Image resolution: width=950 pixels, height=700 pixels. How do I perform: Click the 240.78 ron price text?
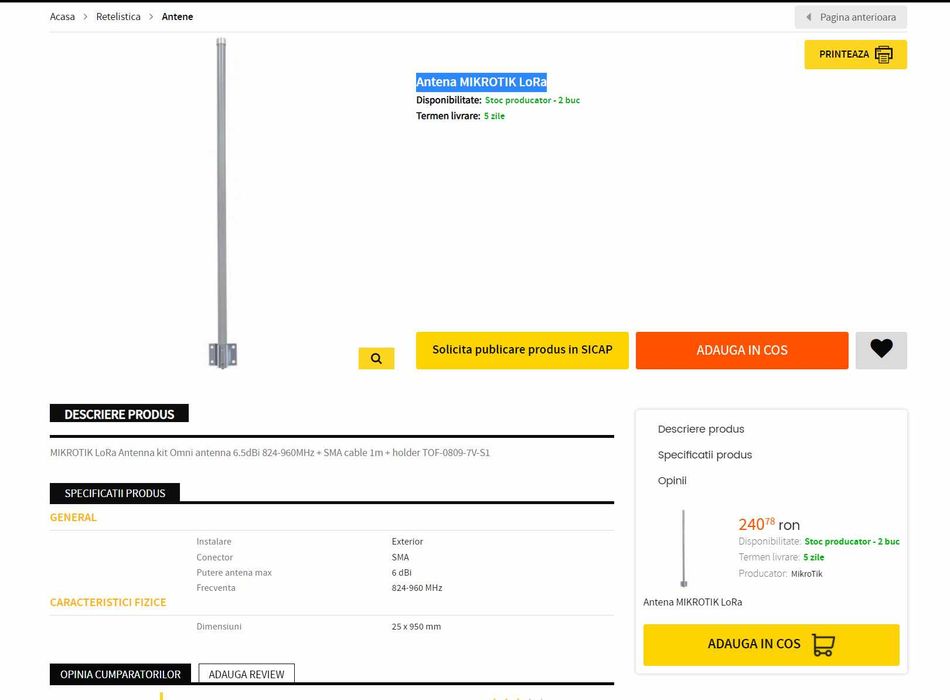coord(769,524)
